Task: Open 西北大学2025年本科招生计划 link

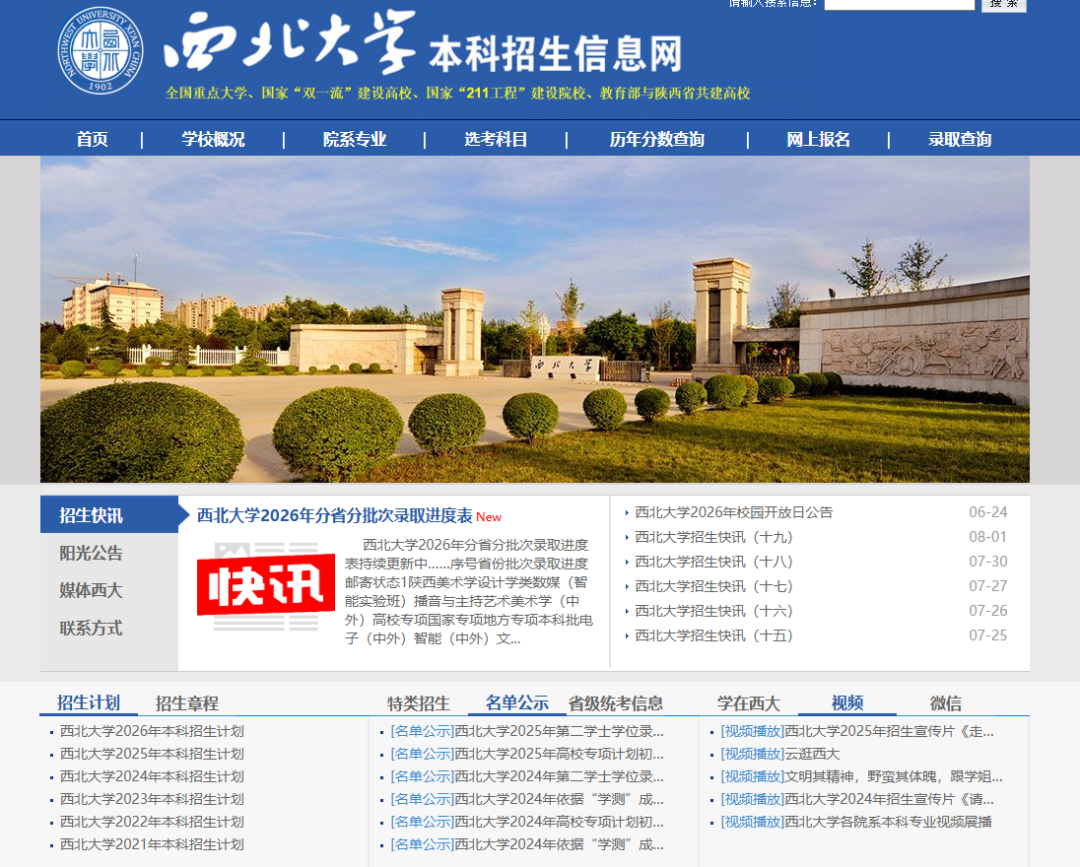Action: (x=152, y=754)
